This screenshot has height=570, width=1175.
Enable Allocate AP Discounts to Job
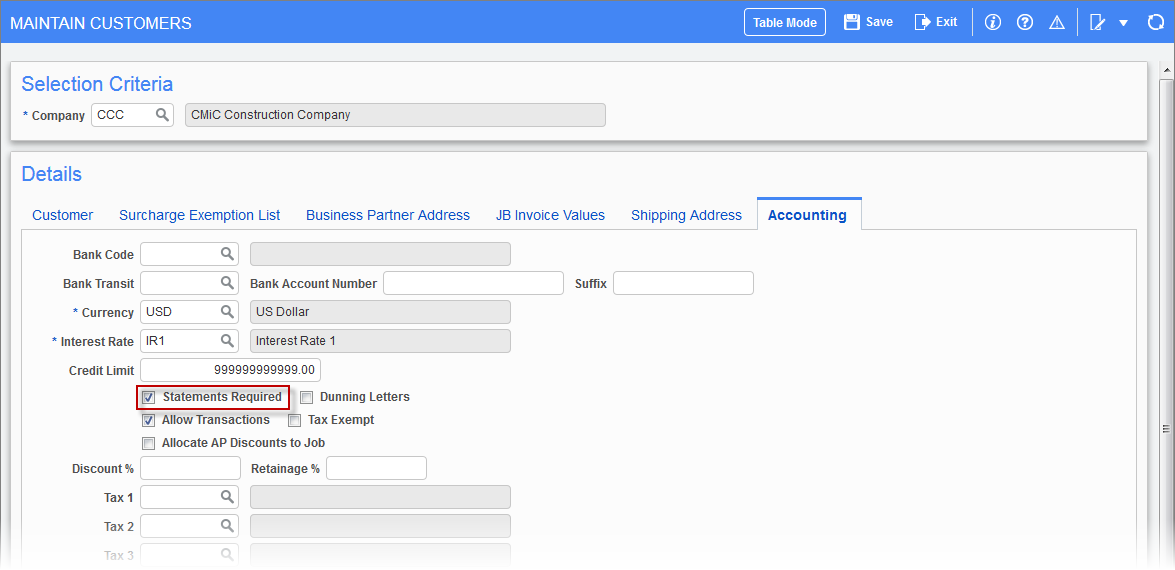(148, 443)
